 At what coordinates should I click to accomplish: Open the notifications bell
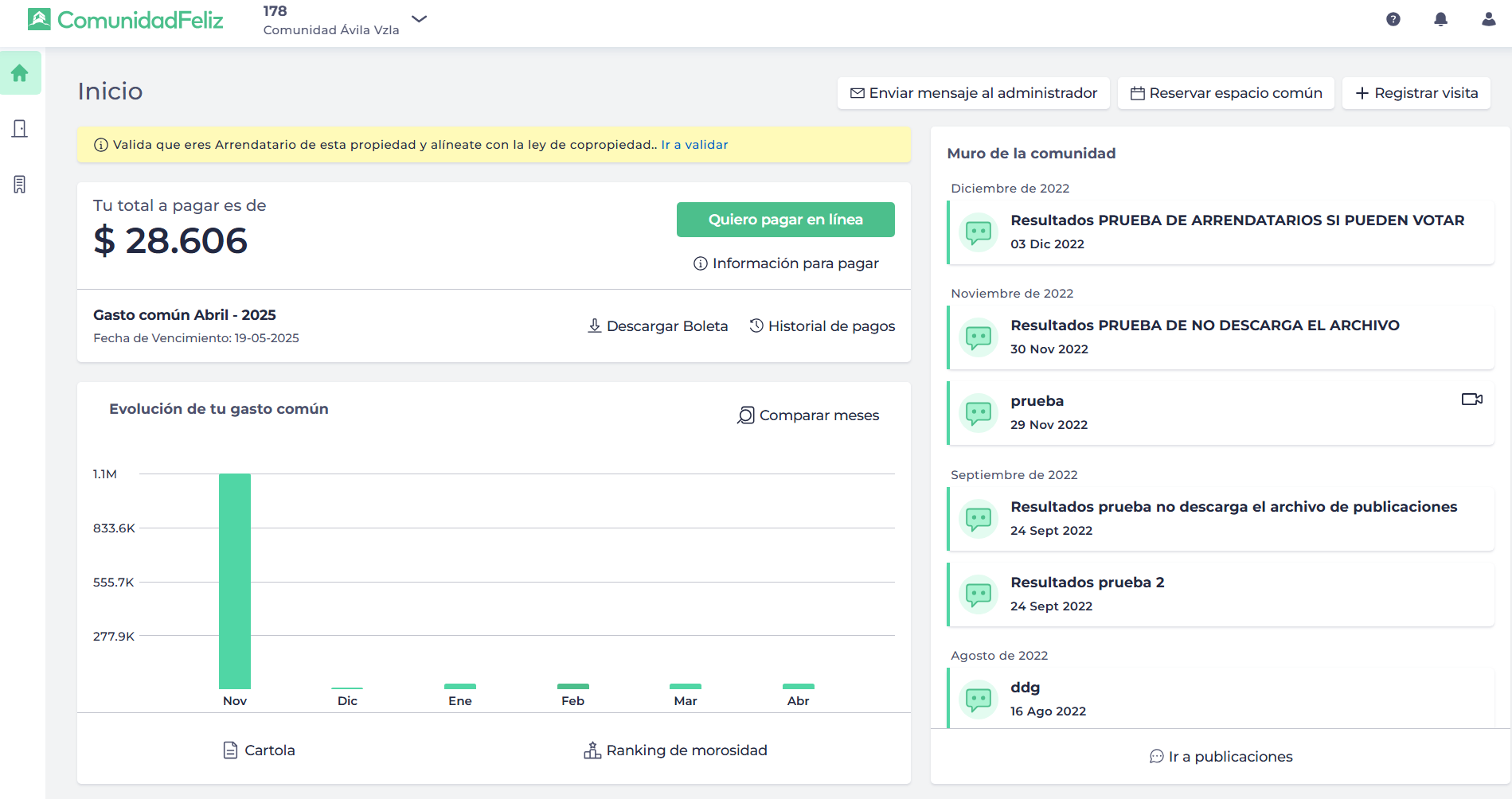point(1440,19)
